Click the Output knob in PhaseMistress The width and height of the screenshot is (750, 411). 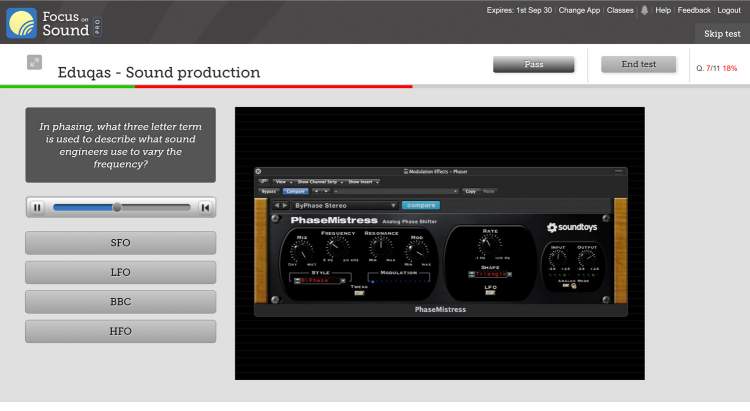(587, 259)
